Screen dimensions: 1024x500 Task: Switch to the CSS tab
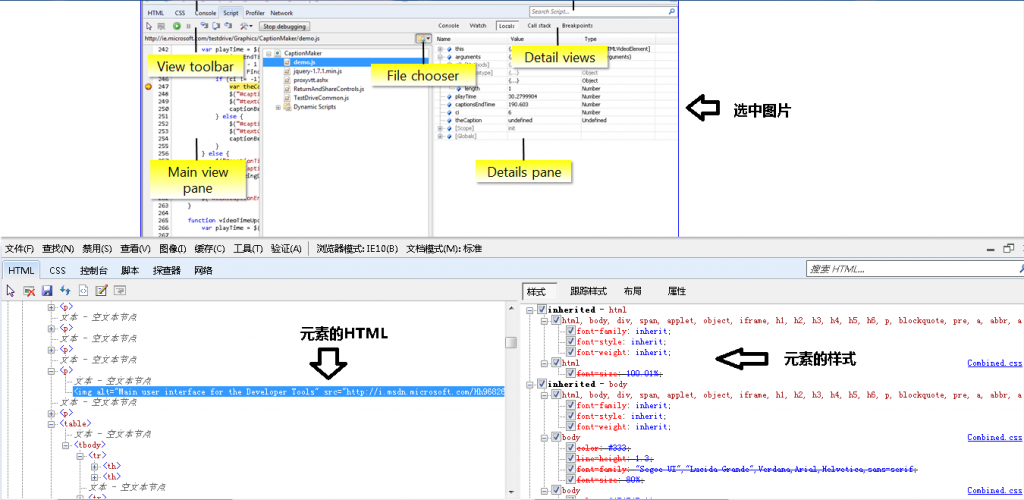click(x=57, y=270)
